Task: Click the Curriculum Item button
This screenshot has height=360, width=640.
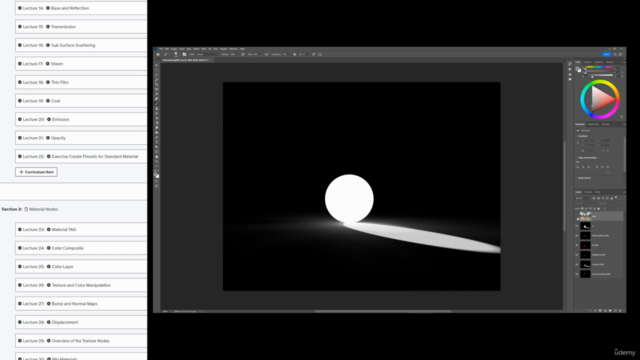Action: [36, 172]
